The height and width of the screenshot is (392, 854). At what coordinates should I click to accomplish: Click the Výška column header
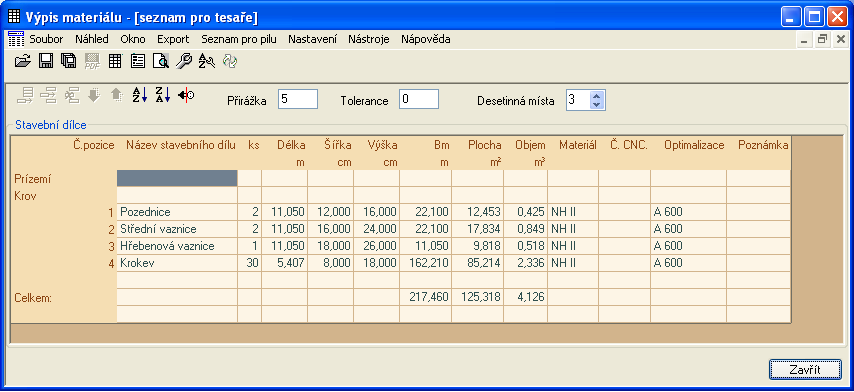pyautogui.click(x=382, y=145)
